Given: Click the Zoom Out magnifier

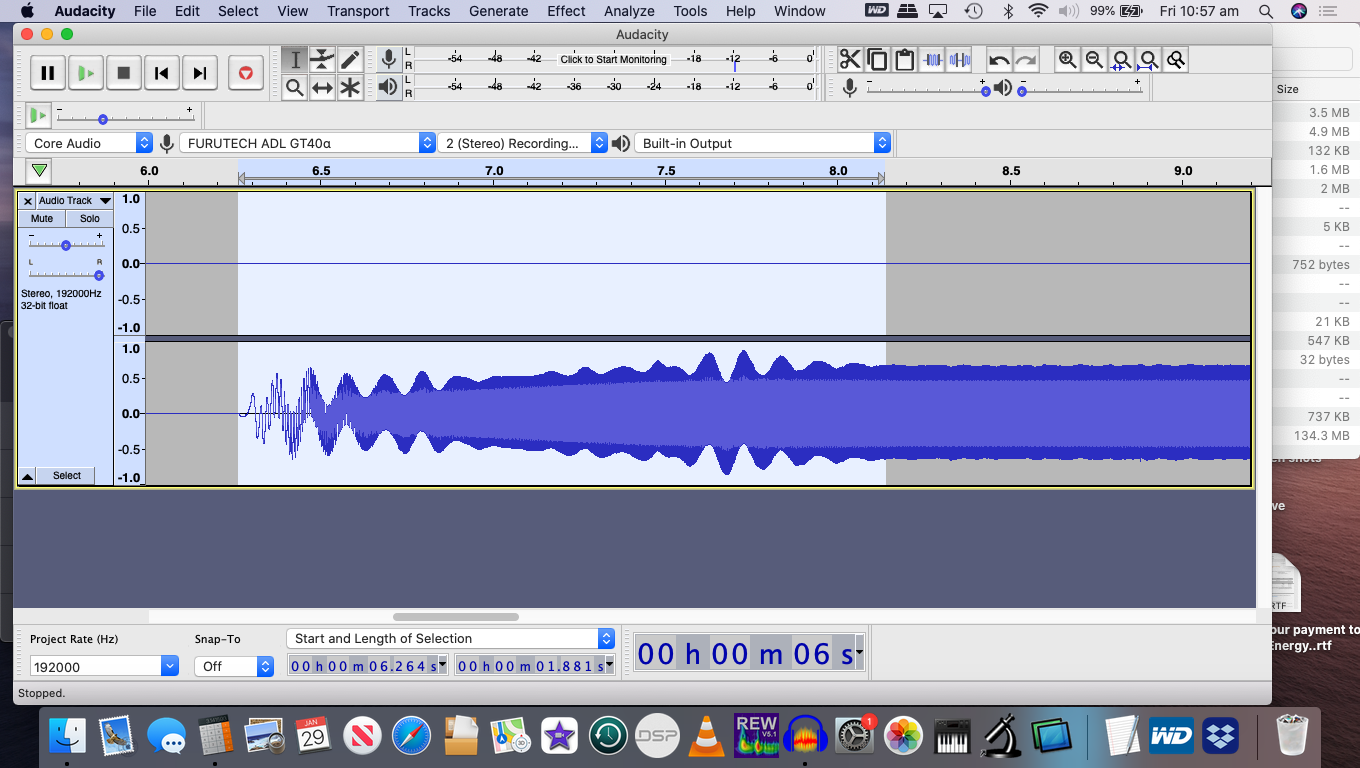Looking at the screenshot, I should (1095, 60).
